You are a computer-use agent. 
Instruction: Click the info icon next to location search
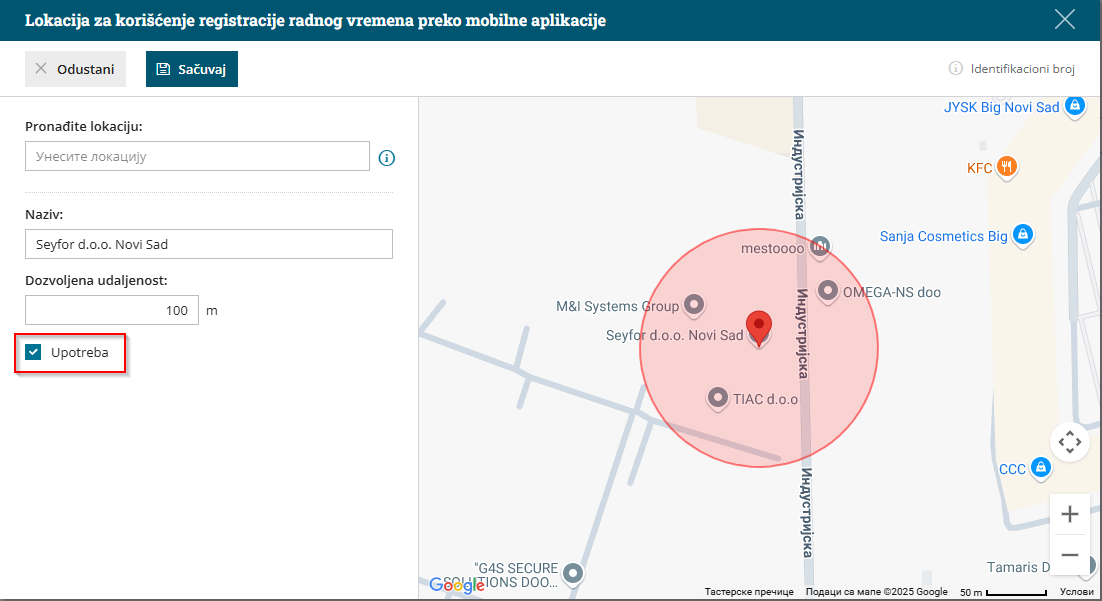tap(387, 157)
